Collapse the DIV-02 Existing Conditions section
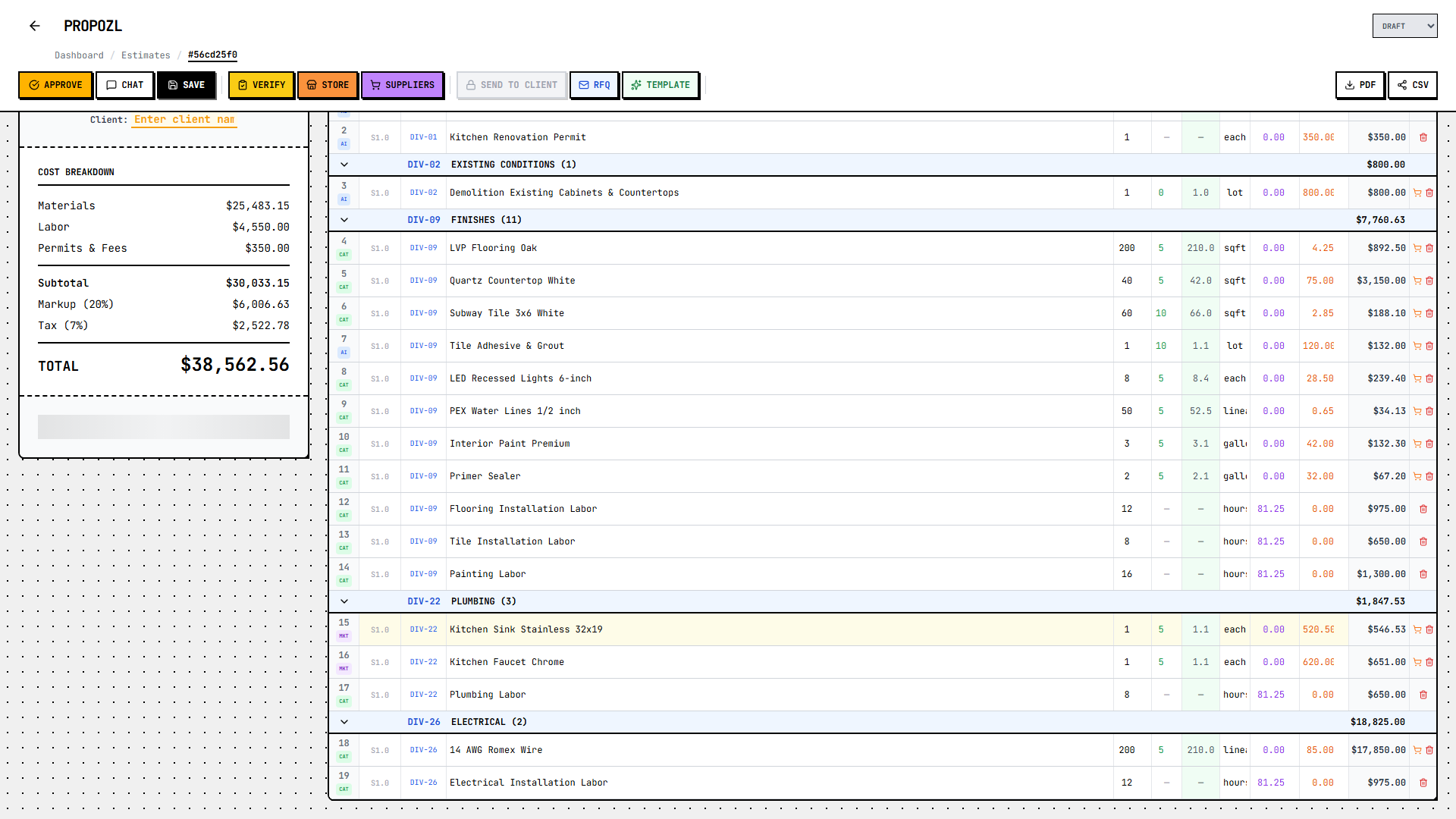This screenshot has height=819, width=1456. coord(344,165)
